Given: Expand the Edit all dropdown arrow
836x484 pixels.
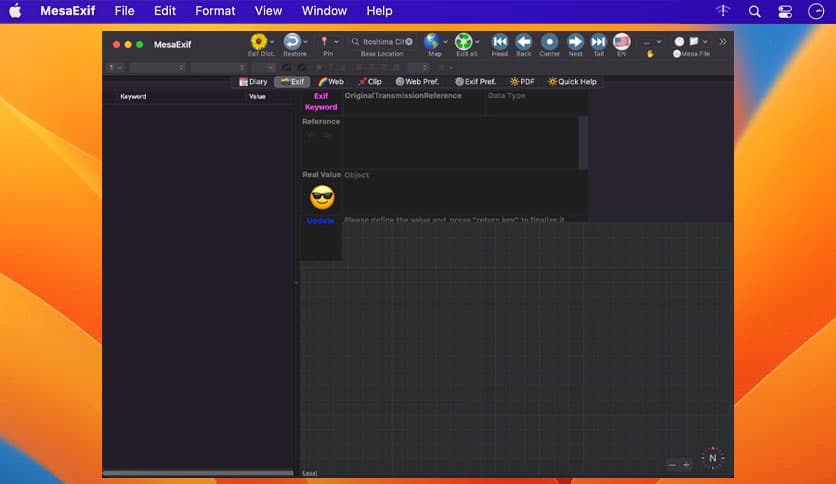Looking at the screenshot, I should (x=477, y=42).
